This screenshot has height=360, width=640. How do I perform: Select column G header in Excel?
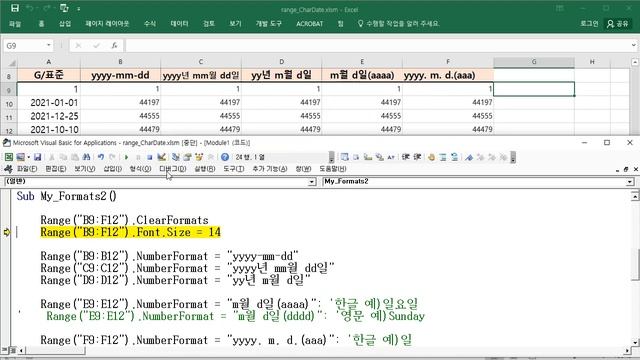pyautogui.click(x=534, y=62)
